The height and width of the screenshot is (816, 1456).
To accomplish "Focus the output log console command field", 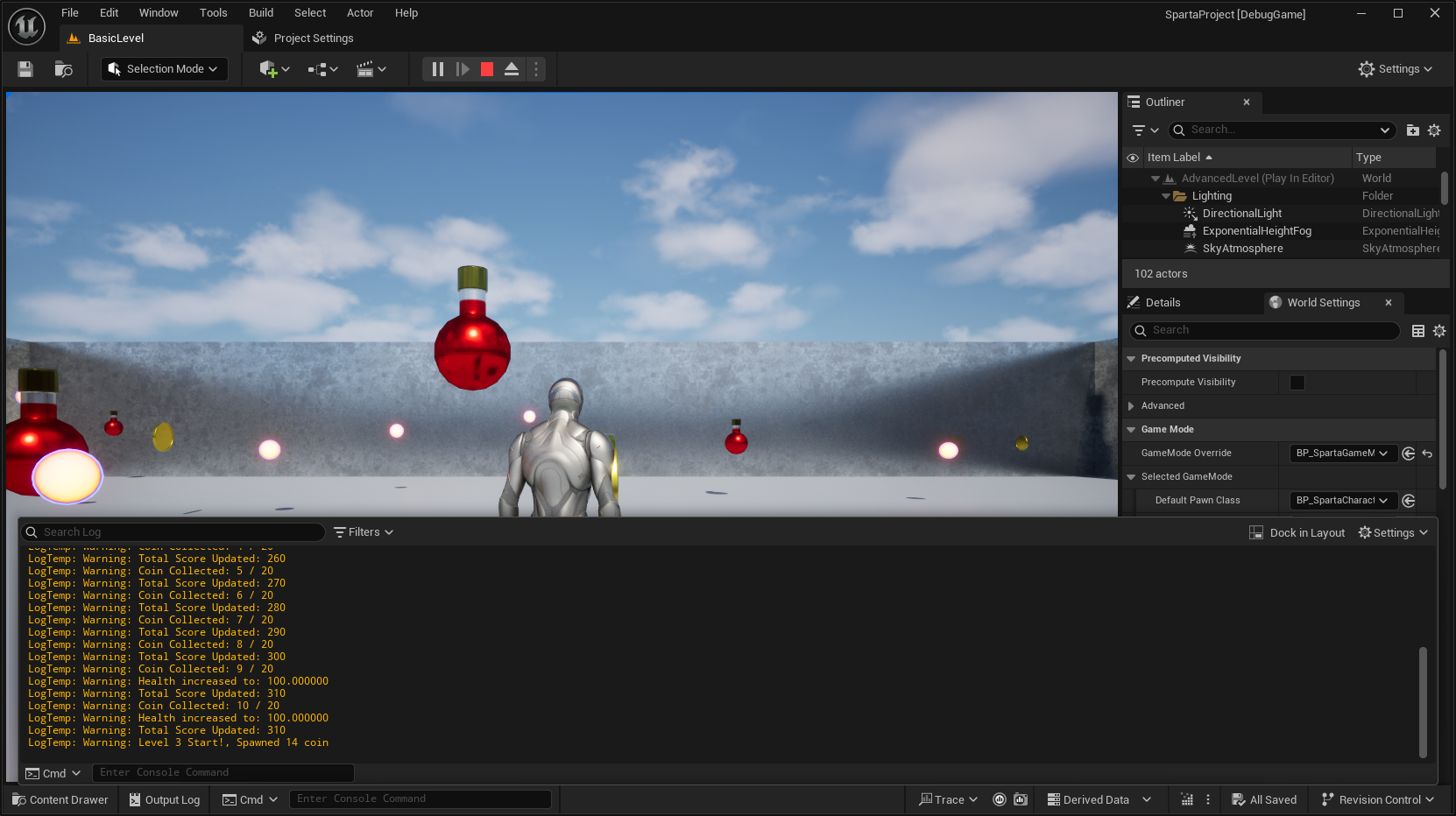I will point(223,773).
